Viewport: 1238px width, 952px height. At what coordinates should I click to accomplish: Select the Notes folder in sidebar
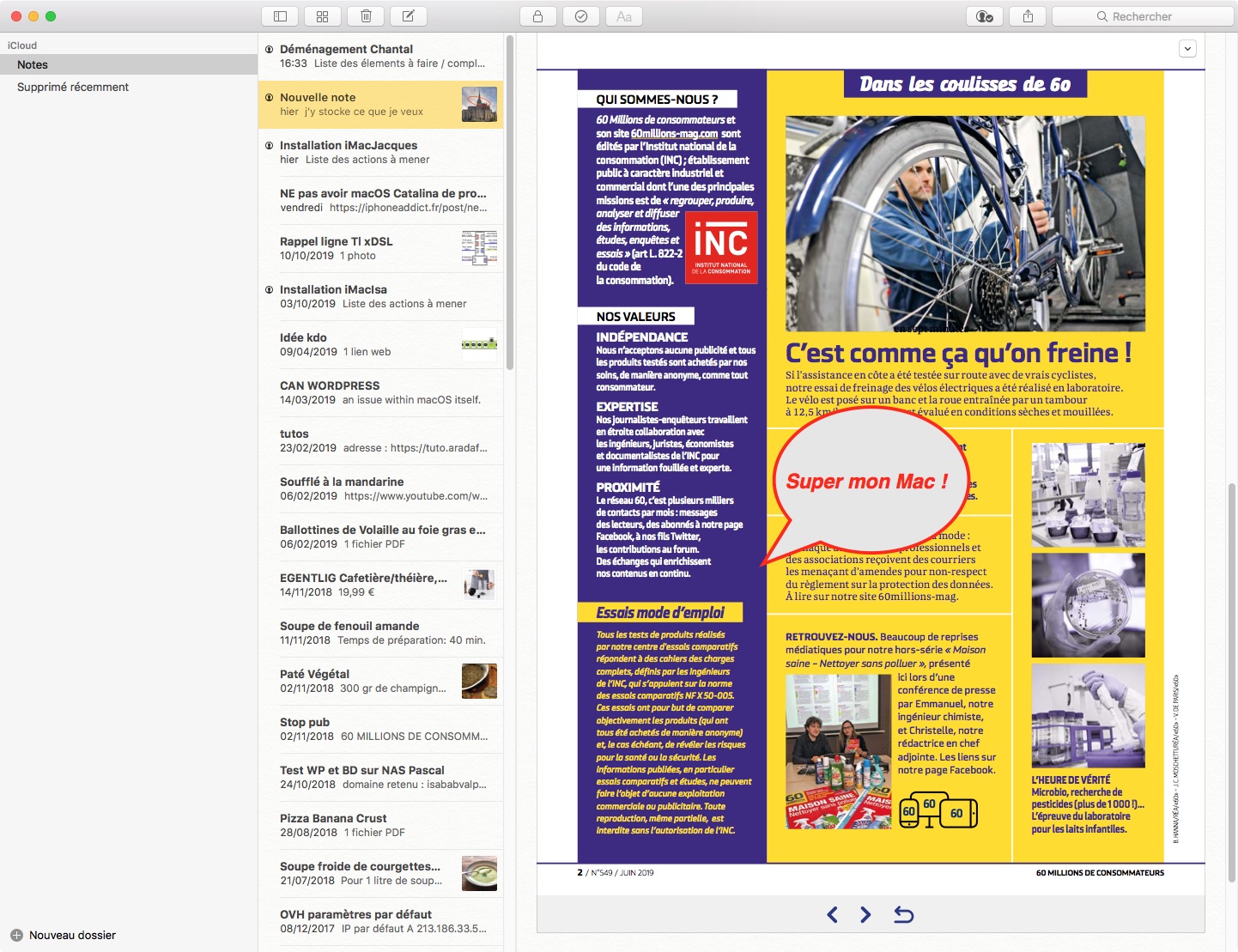33,64
